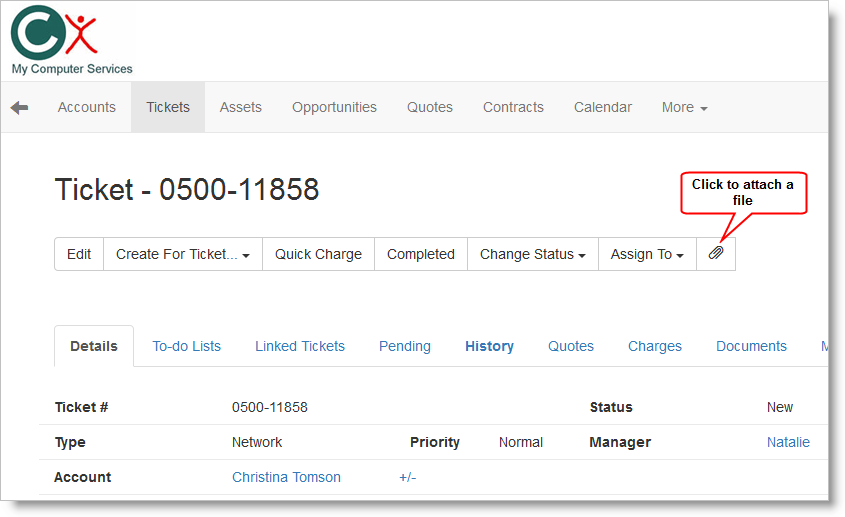Expand the More menu in navbar
Viewport: 845px width, 517px height.
[684, 107]
